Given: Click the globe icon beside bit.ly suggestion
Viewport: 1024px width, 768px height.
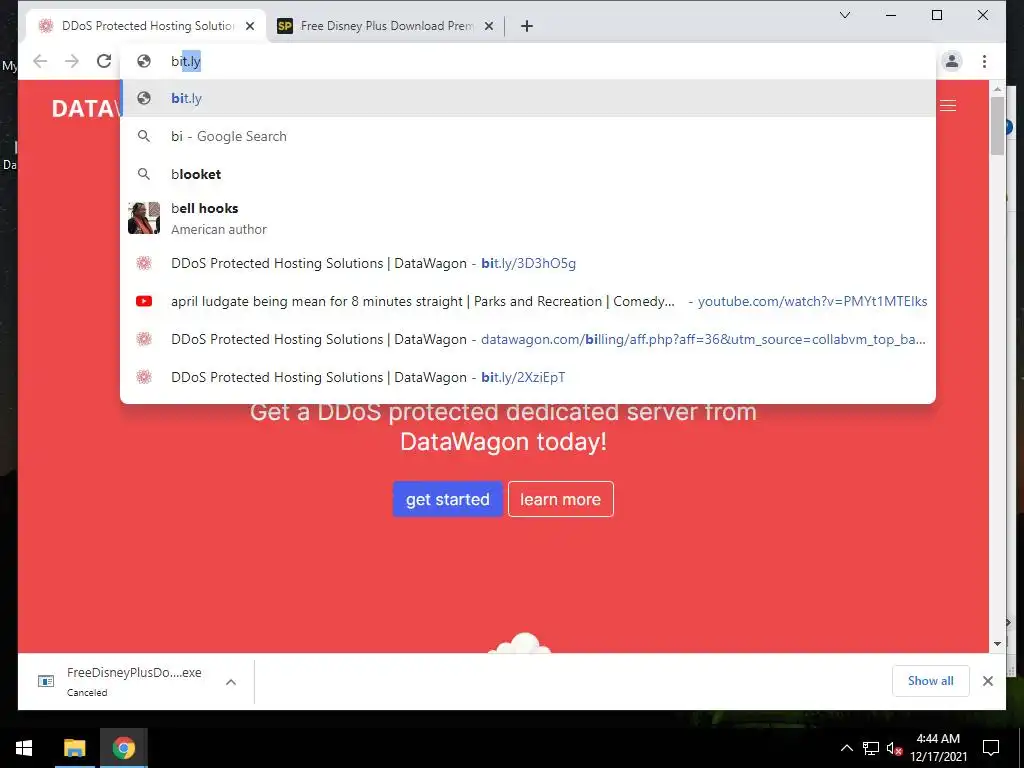Looking at the screenshot, I should (144, 99).
